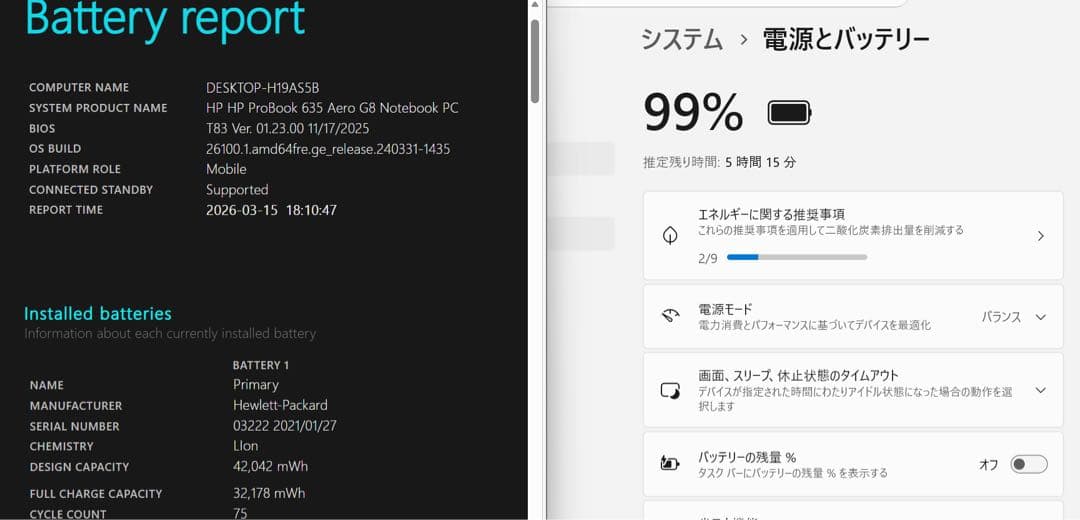Click the タスク バーにバッテリーの残量 % を表示する description

[x=793, y=473]
